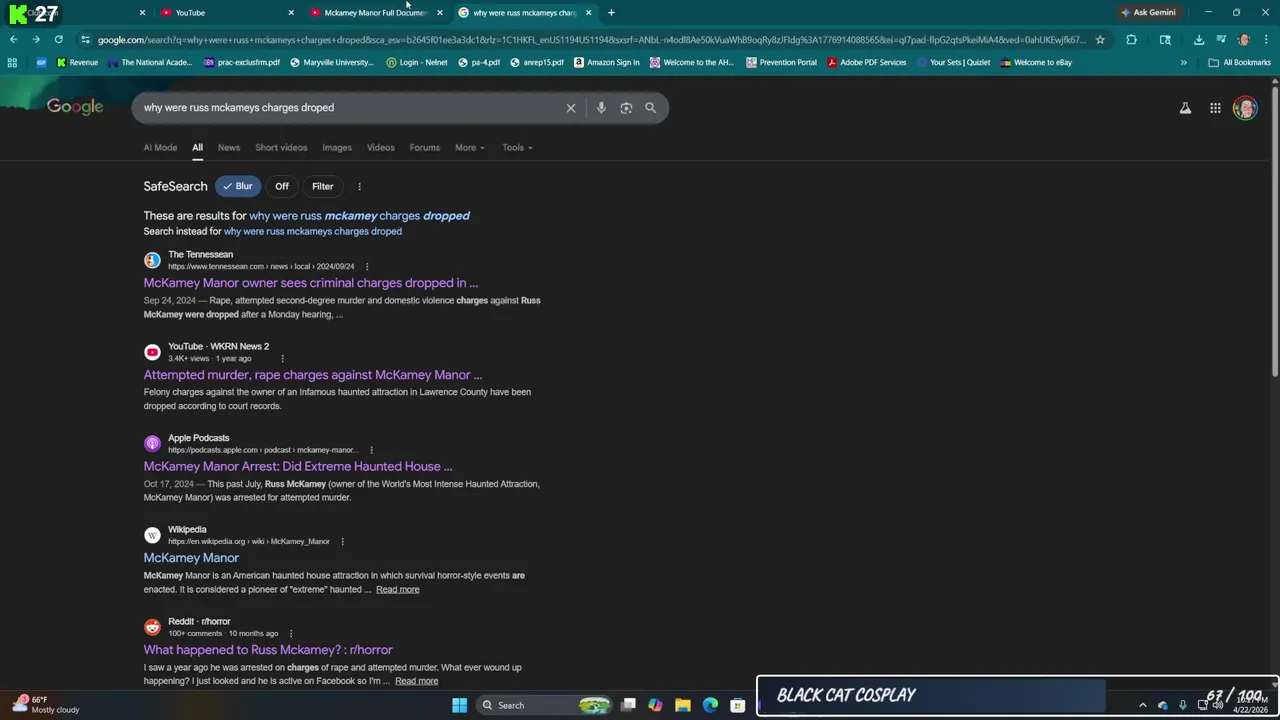The width and height of the screenshot is (1280, 720).
Task: Search instead for original misspelled query
Action: tap(313, 232)
